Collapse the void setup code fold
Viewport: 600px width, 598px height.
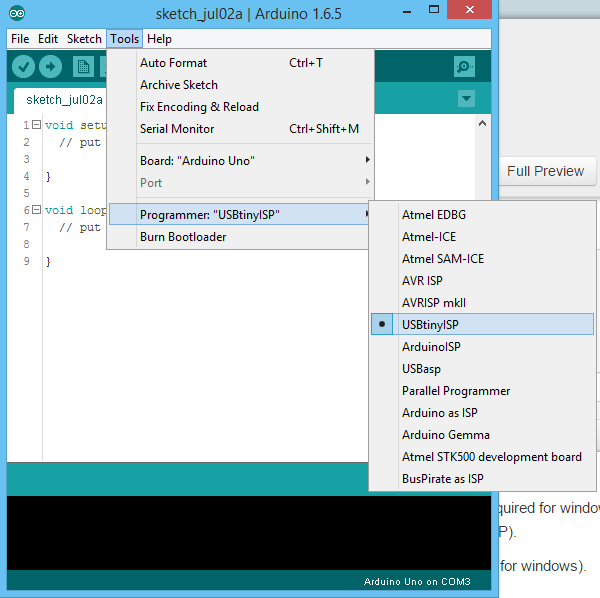click(x=36, y=125)
